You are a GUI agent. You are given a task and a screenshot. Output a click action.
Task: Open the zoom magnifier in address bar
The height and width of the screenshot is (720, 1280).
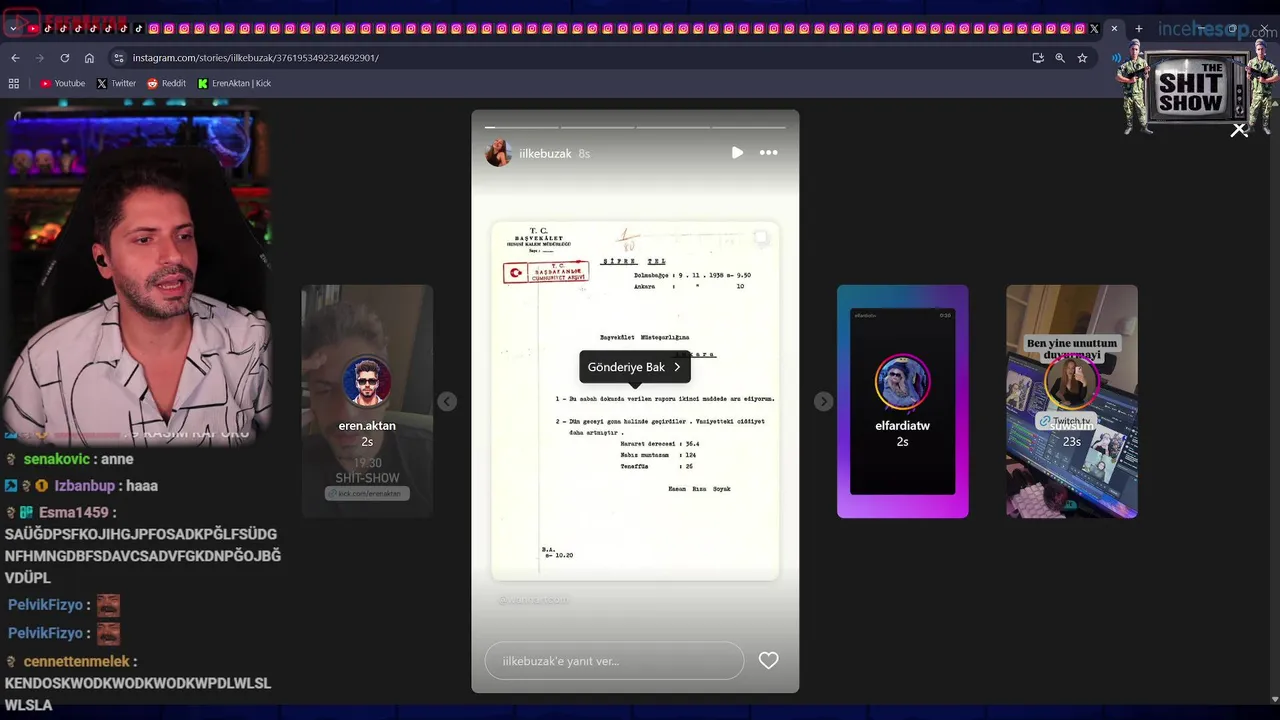coord(1060,58)
